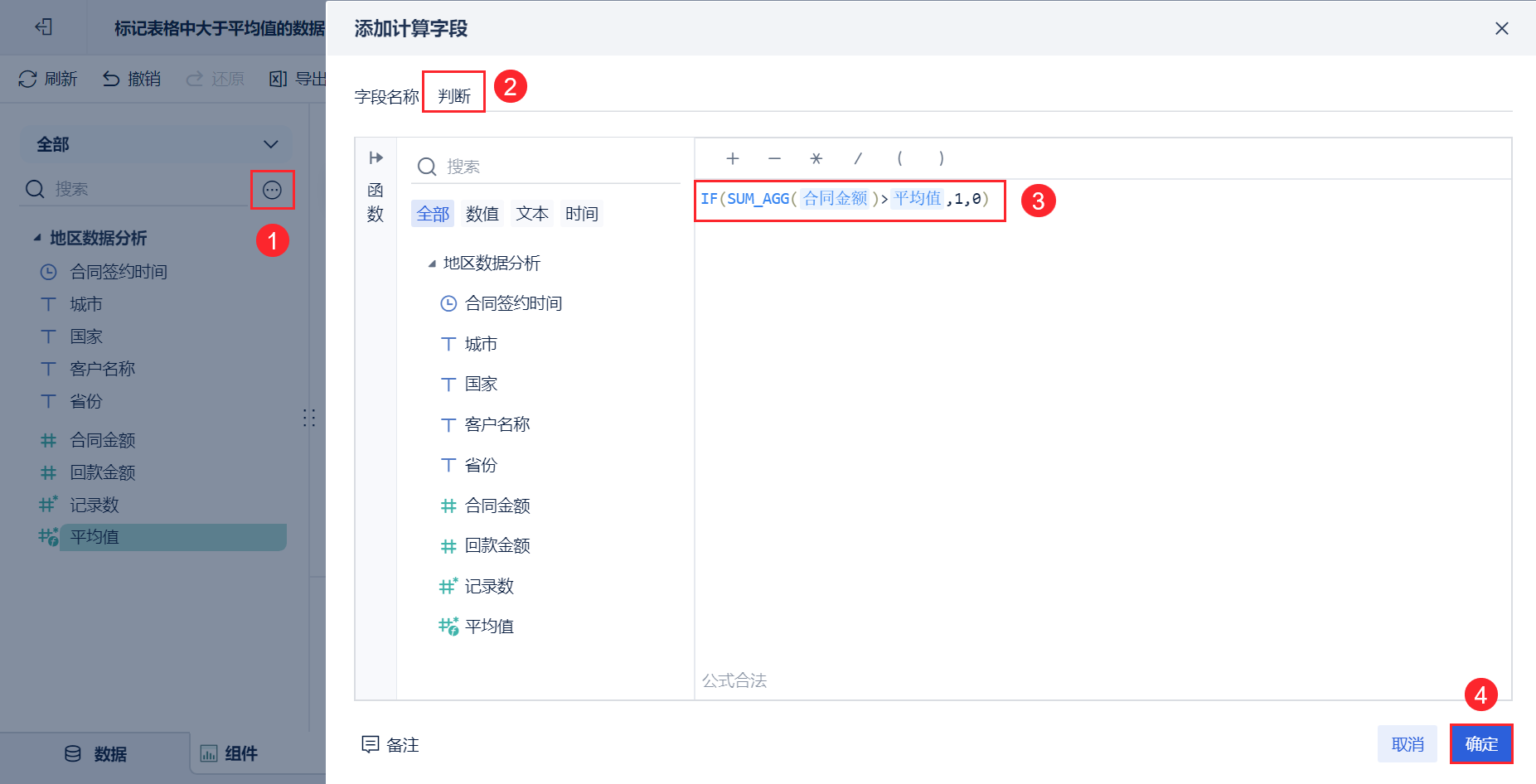The height and width of the screenshot is (784, 1536).
Task: Insert the multiply operator
Action: tap(816, 158)
